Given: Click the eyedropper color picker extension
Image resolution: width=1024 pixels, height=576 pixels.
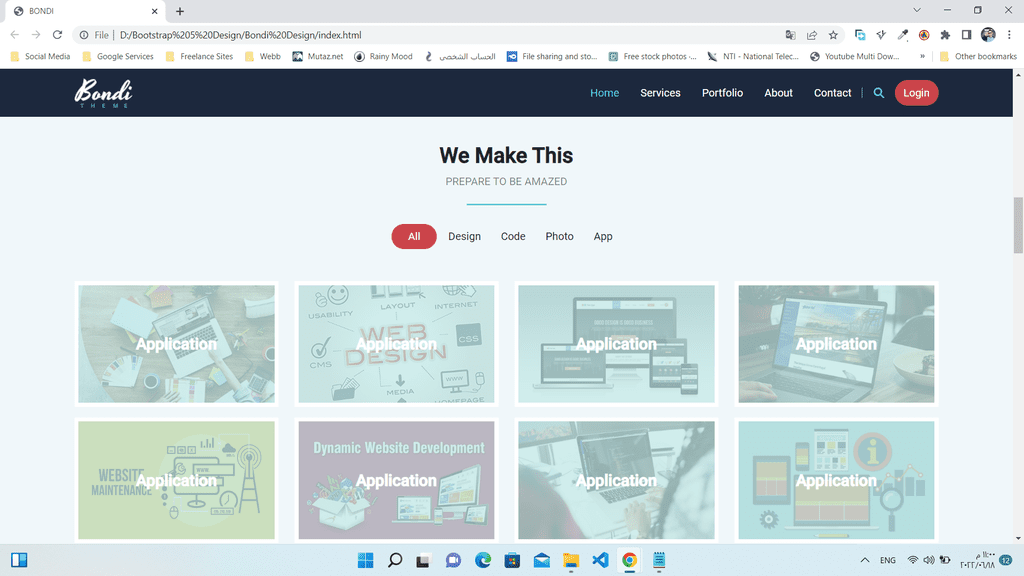Looking at the screenshot, I should 903,35.
